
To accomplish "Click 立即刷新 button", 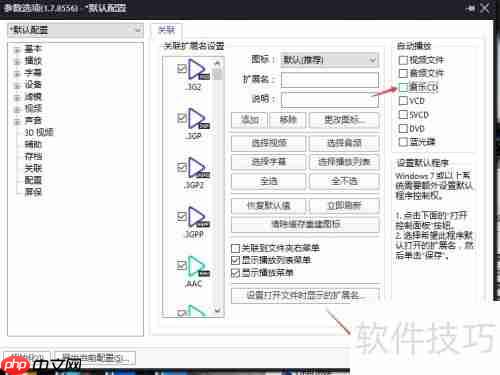I will (344, 206).
